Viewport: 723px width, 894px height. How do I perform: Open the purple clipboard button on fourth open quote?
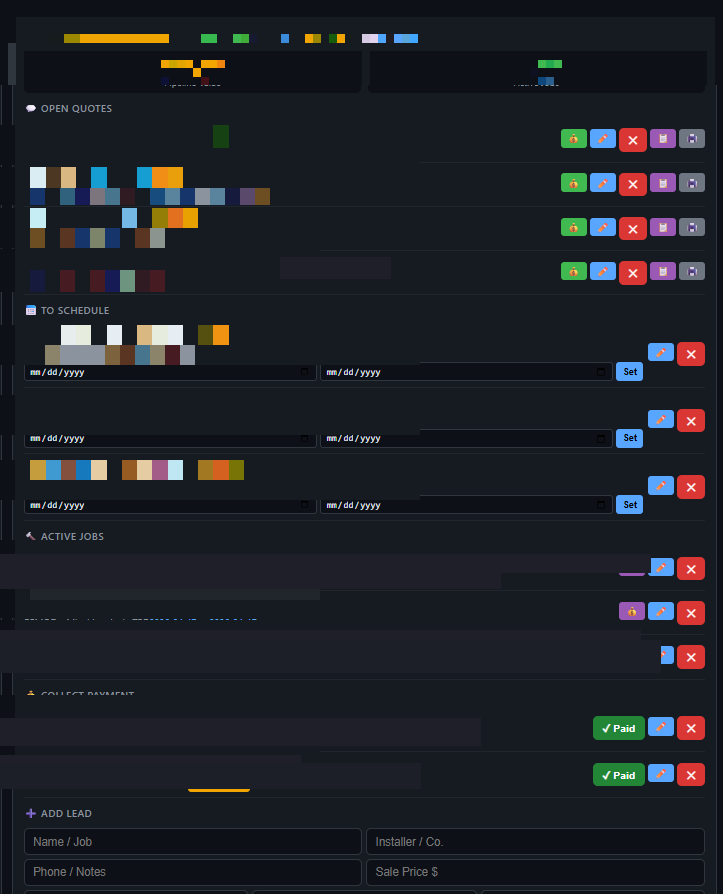coord(662,271)
